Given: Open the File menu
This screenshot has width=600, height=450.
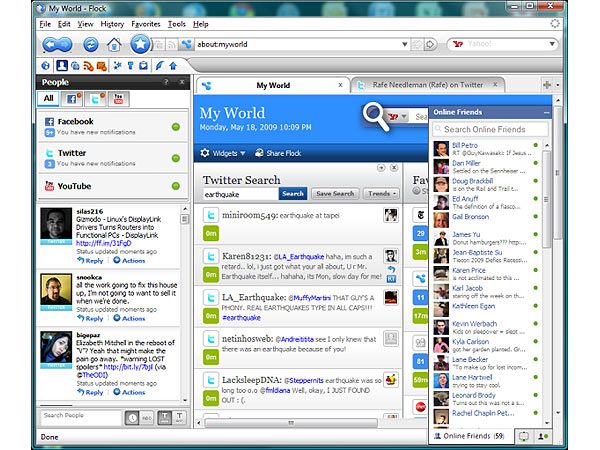Looking at the screenshot, I should [x=45, y=24].
